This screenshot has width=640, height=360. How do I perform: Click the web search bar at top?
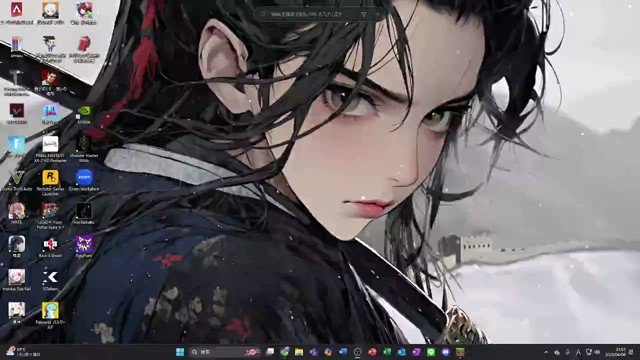click(319, 14)
